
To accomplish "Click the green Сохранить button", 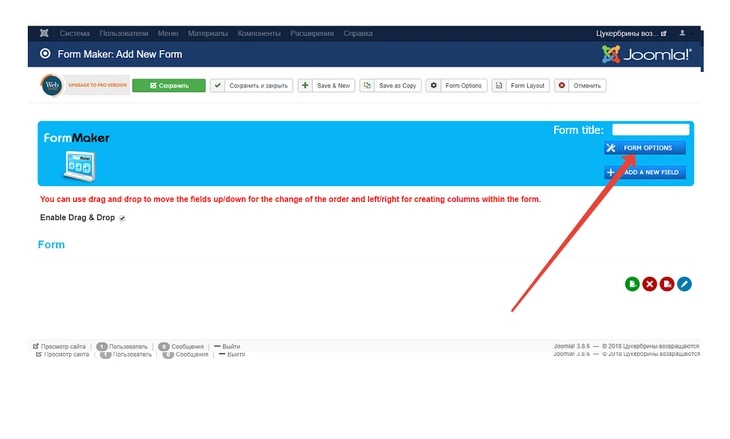I will (169, 86).
